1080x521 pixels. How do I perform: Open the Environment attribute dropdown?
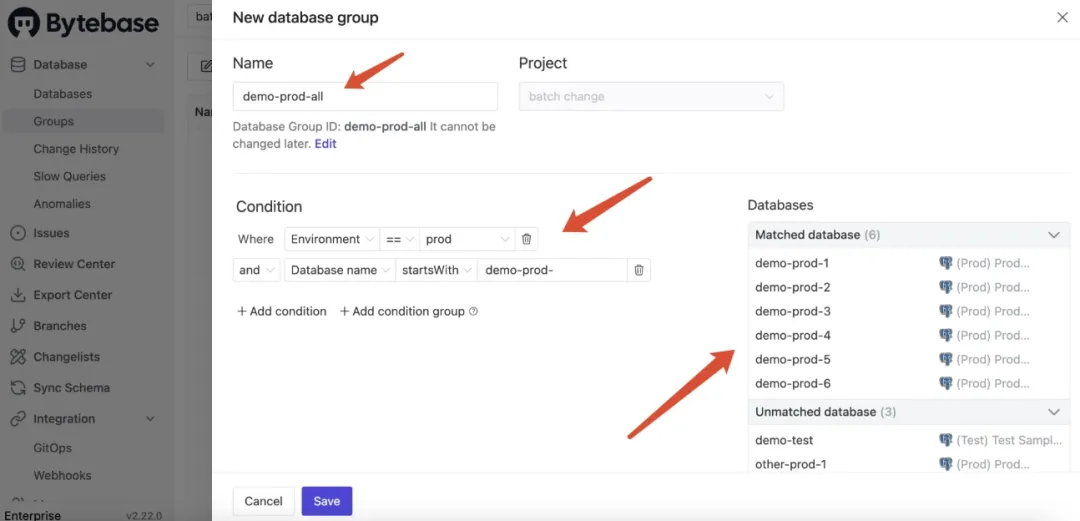click(332, 239)
